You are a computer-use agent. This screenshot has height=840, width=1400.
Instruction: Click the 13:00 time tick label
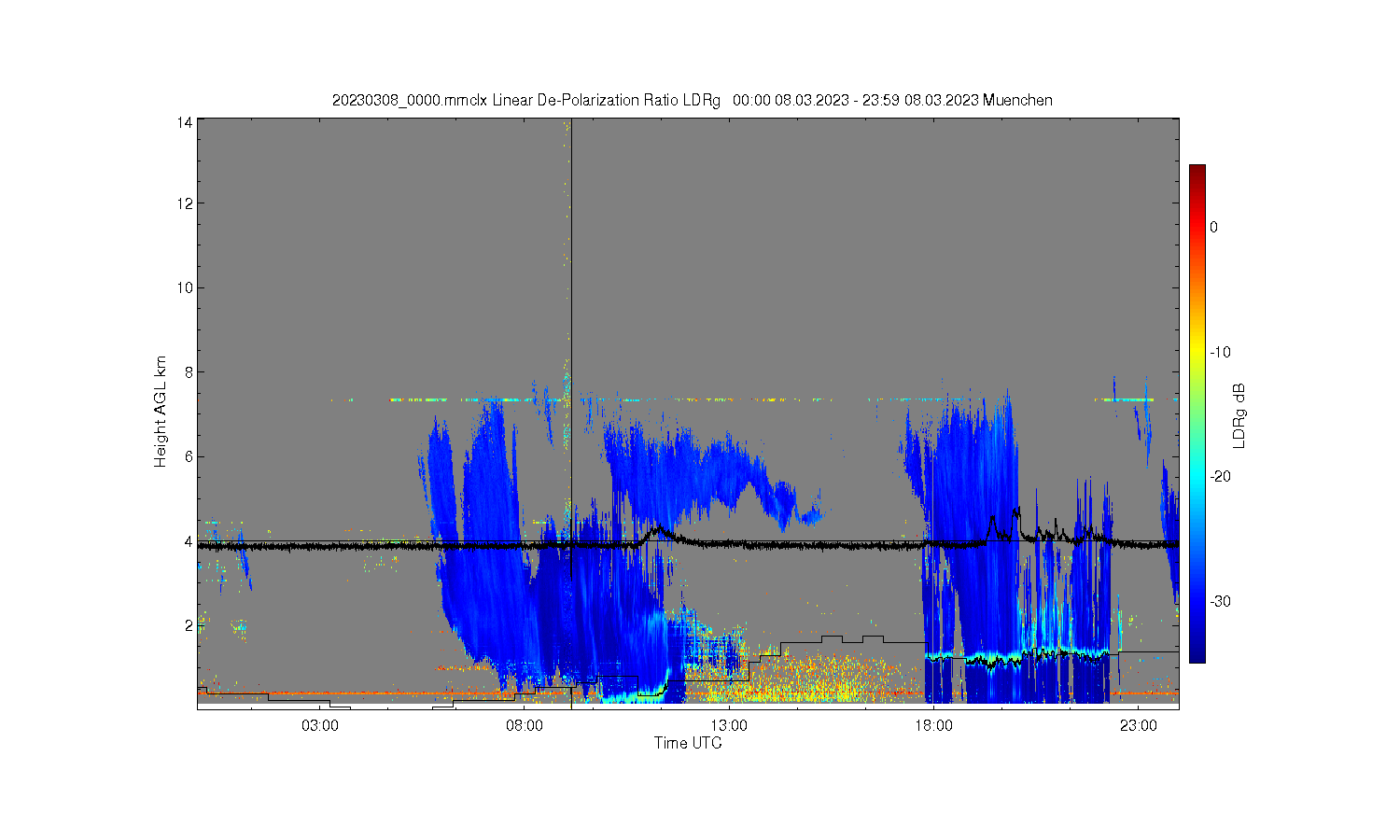[729, 726]
